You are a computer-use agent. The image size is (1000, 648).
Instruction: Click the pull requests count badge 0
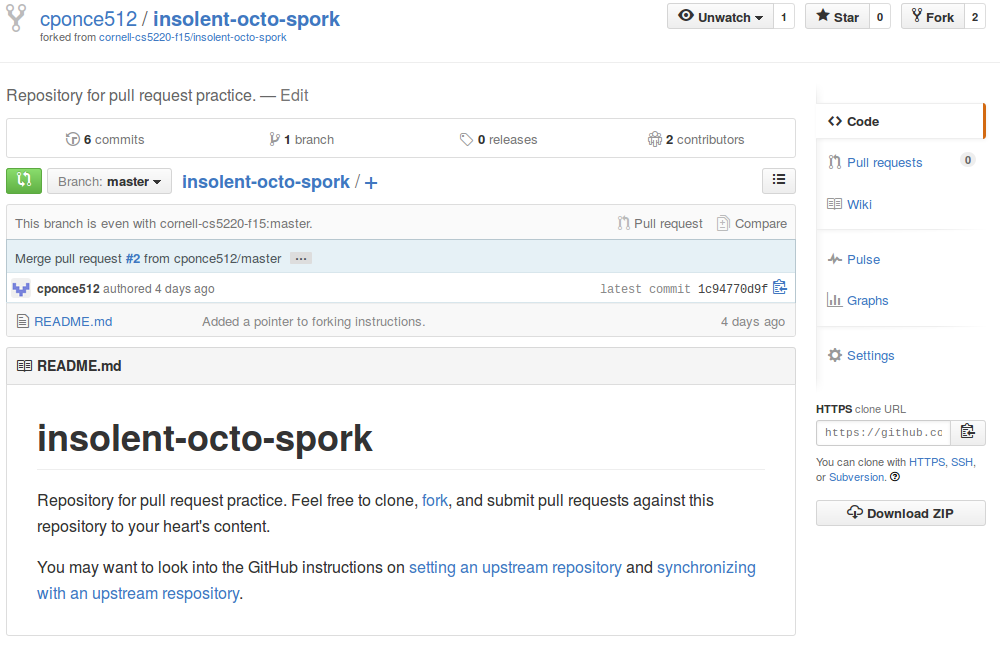point(967,160)
